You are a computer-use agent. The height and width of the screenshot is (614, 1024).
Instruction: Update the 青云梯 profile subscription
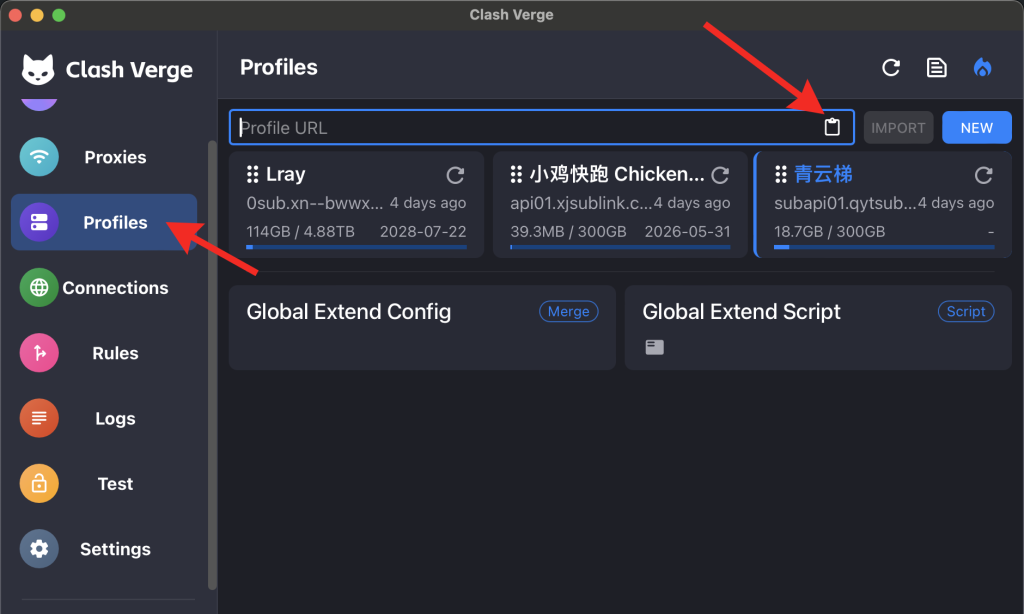[x=982, y=175]
